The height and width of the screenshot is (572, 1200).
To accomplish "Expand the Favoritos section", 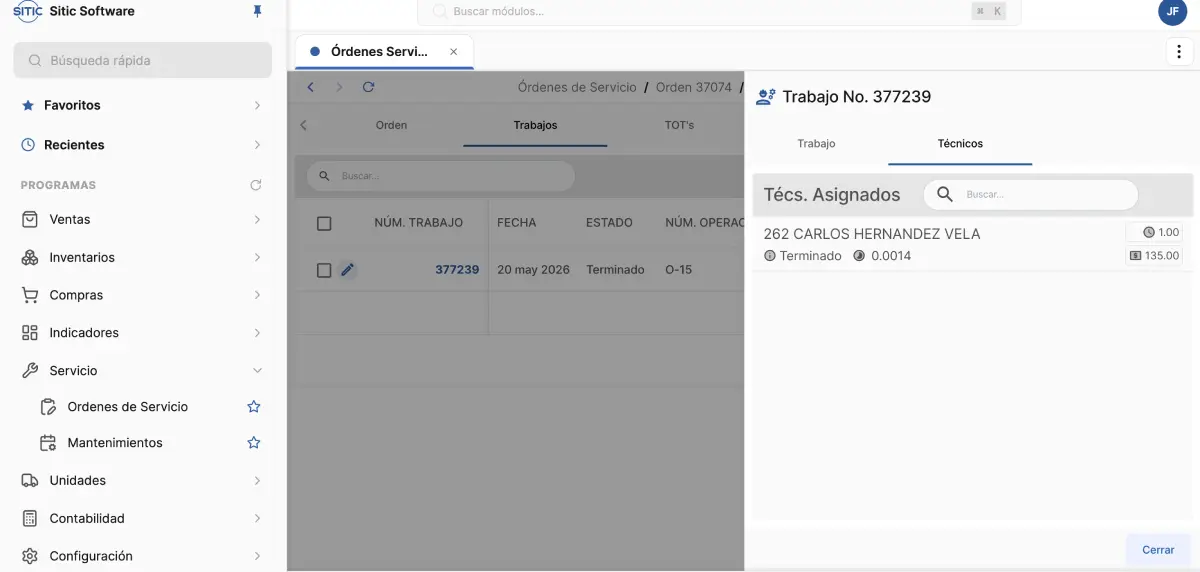I will coord(257,105).
